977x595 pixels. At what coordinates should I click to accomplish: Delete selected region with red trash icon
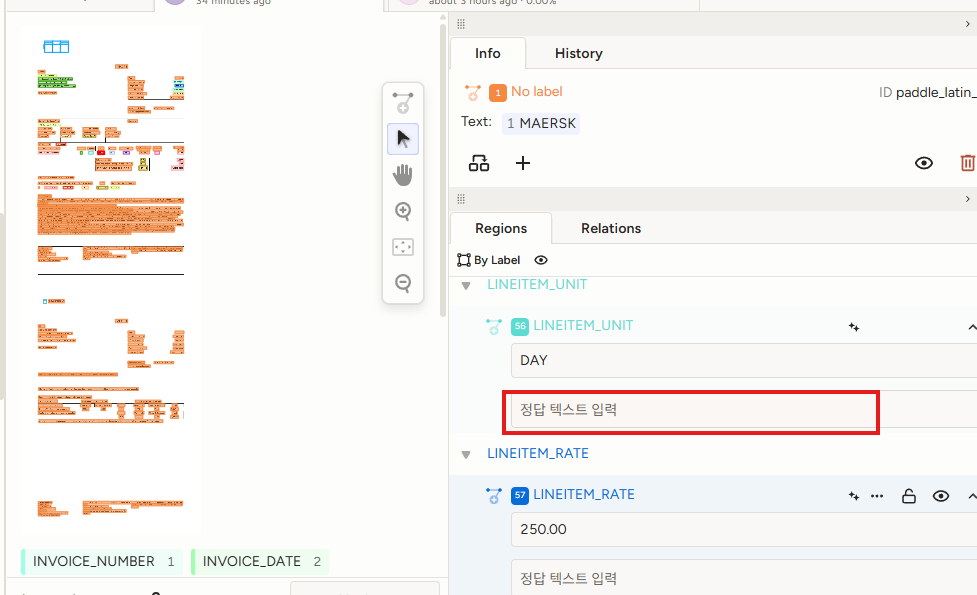(x=967, y=162)
